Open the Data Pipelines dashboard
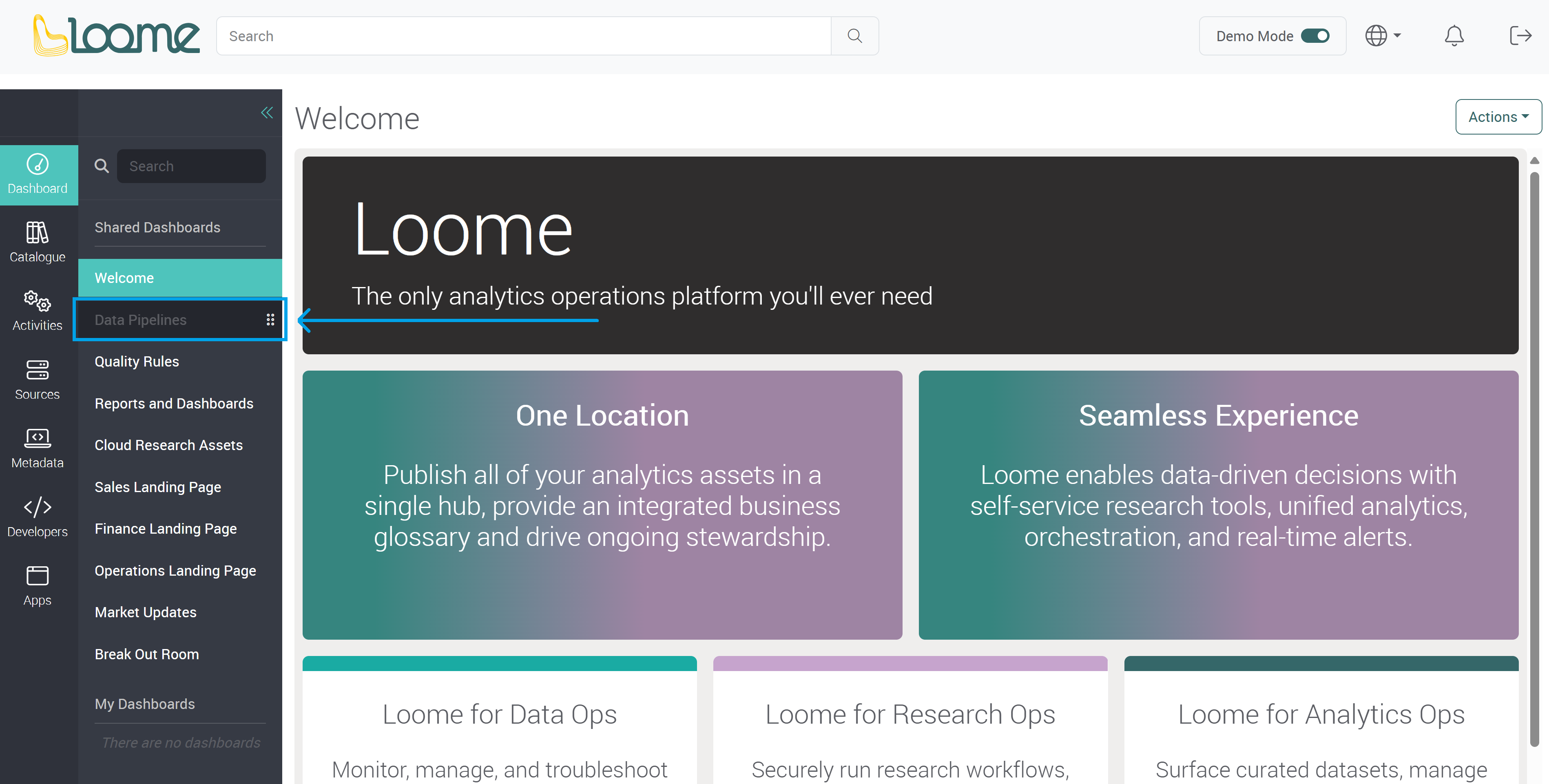This screenshot has height=784, width=1549. pos(180,320)
